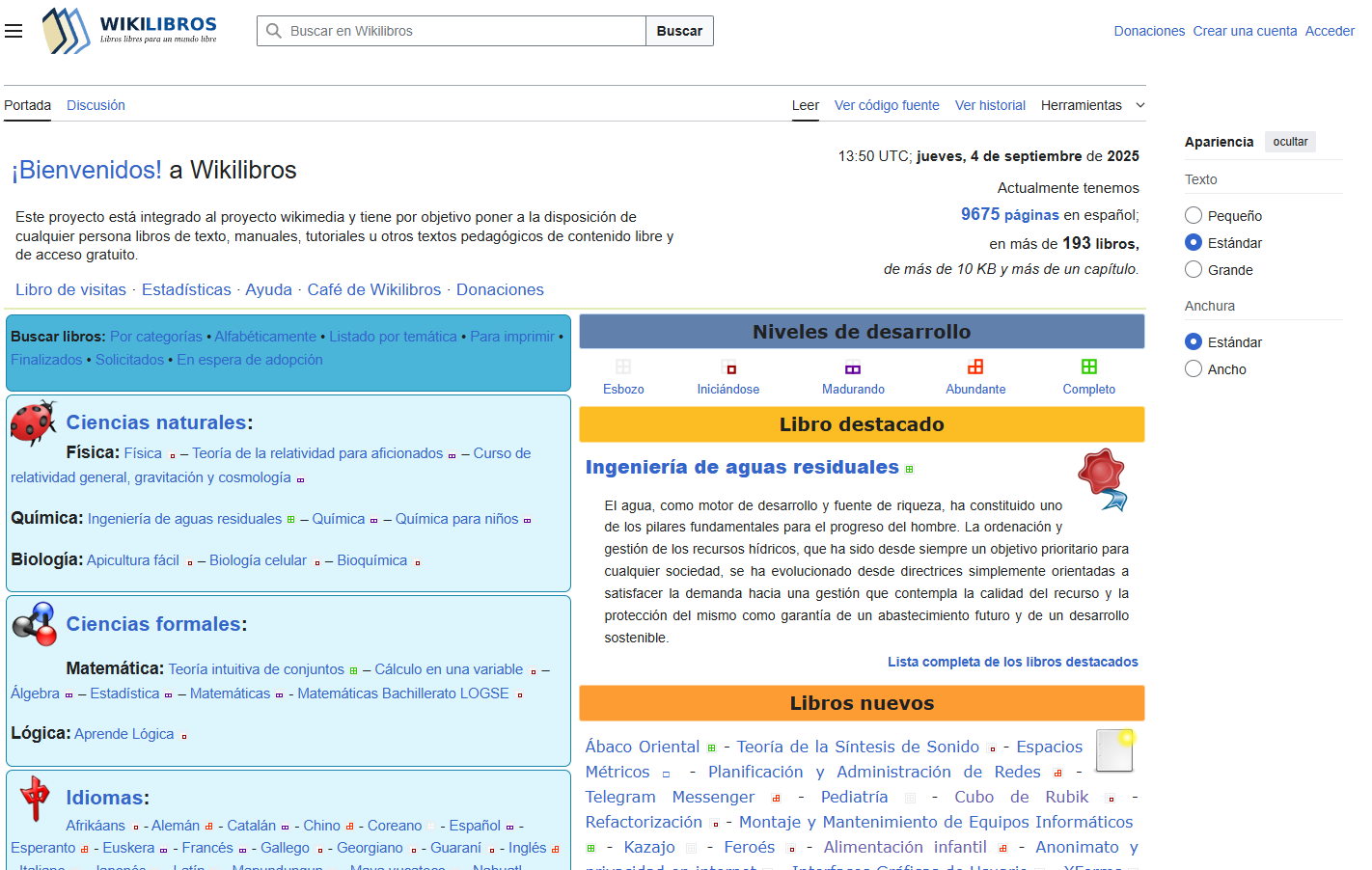Open the Ver historial tab
This screenshot has height=870, width=1372.
tap(990, 105)
